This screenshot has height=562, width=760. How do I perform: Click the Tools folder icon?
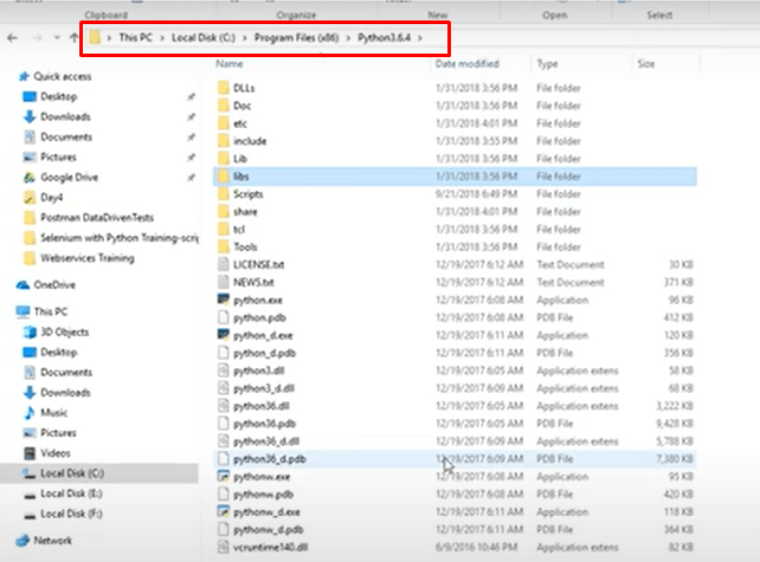tap(223, 247)
